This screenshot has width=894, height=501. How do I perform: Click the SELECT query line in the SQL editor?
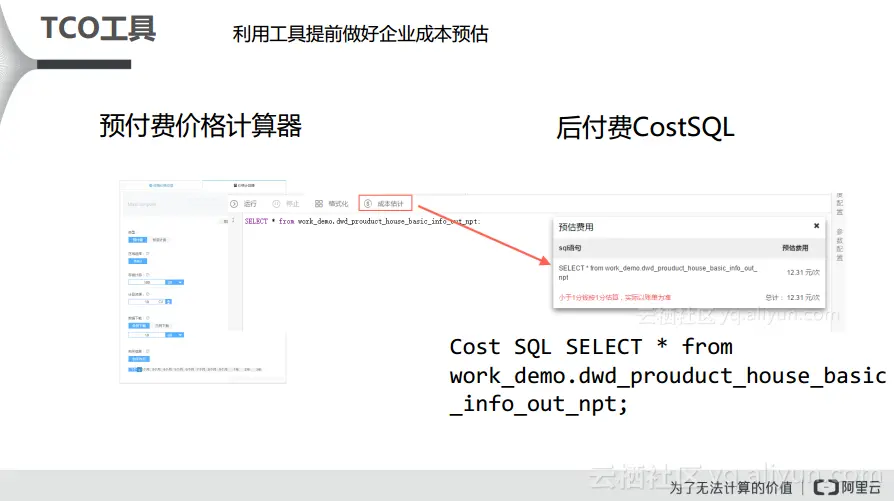362,221
